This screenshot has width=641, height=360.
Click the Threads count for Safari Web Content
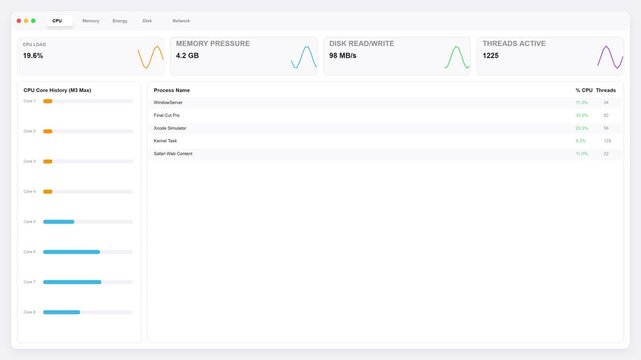606,154
